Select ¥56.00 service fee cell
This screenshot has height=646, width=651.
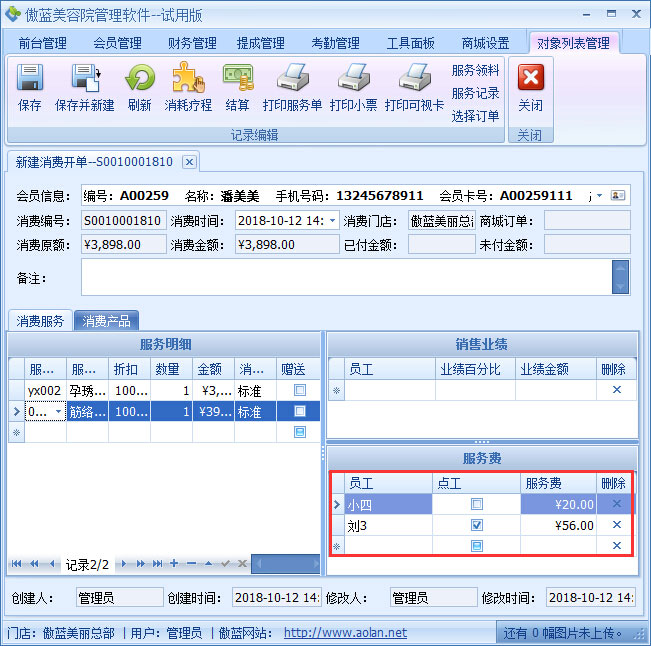point(558,525)
